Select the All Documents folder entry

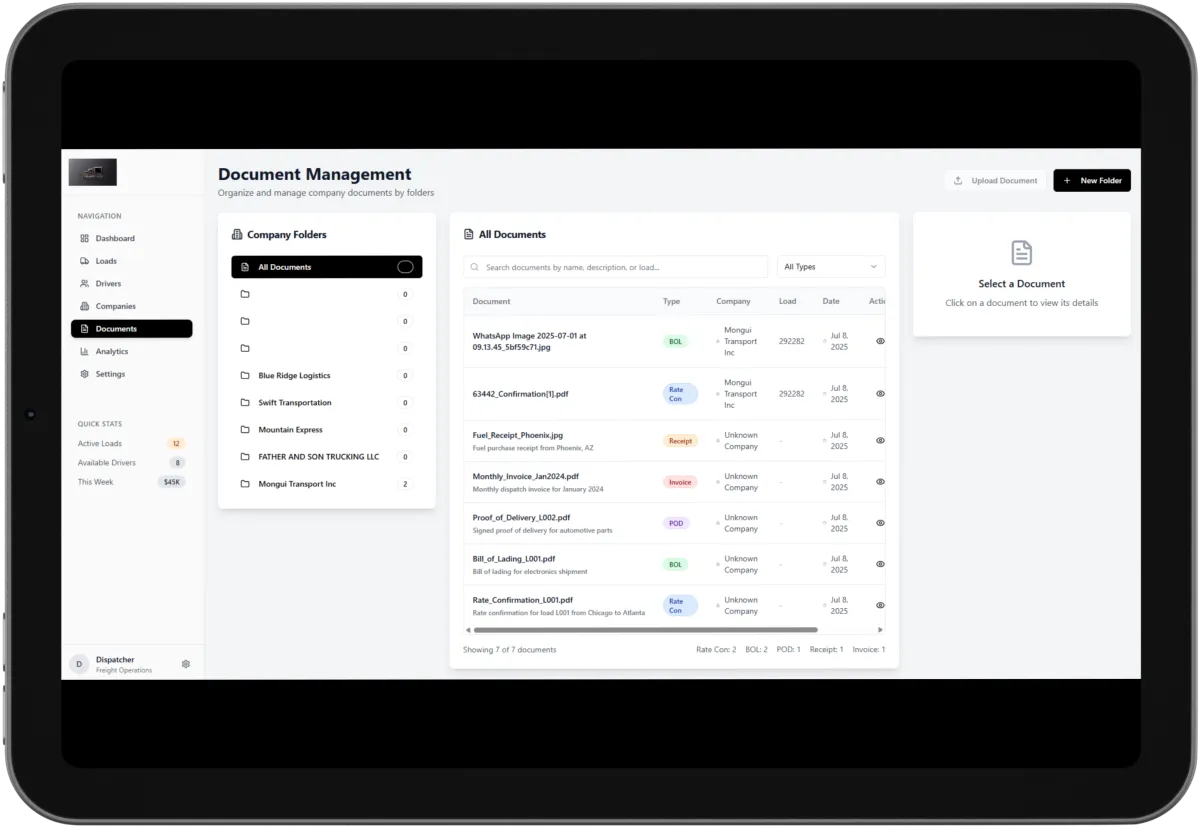(x=327, y=267)
